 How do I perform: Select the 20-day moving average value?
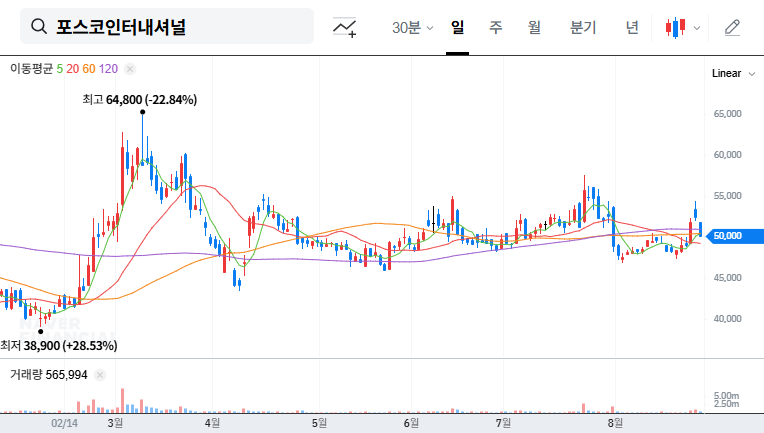[x=73, y=69]
